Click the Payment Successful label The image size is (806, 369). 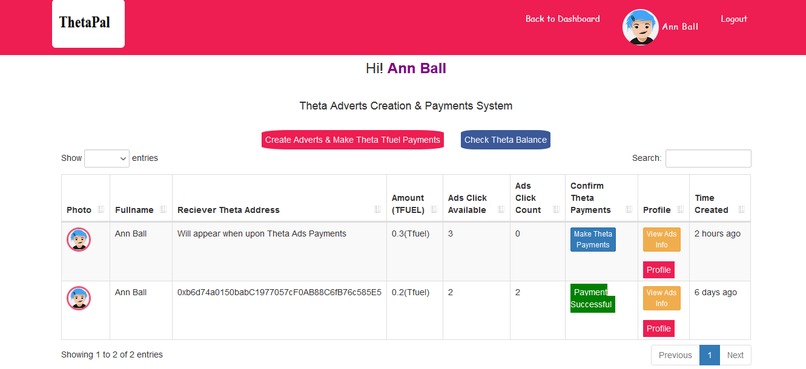pyautogui.click(x=592, y=298)
